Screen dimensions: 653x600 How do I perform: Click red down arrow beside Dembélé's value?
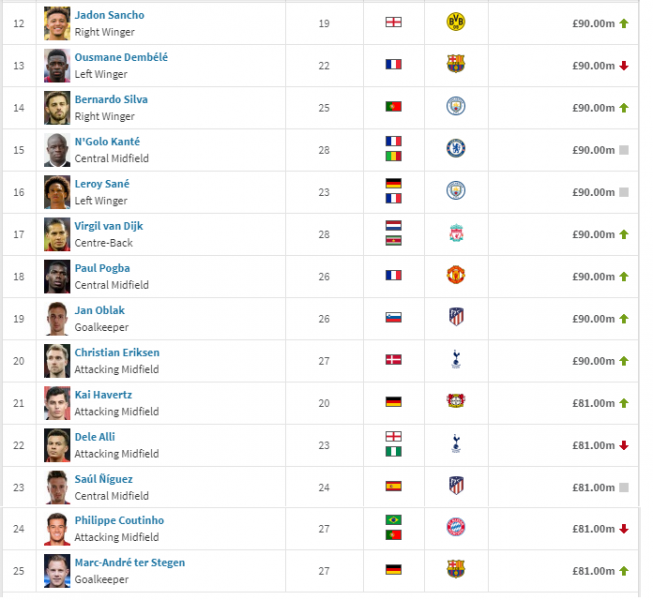click(624, 66)
